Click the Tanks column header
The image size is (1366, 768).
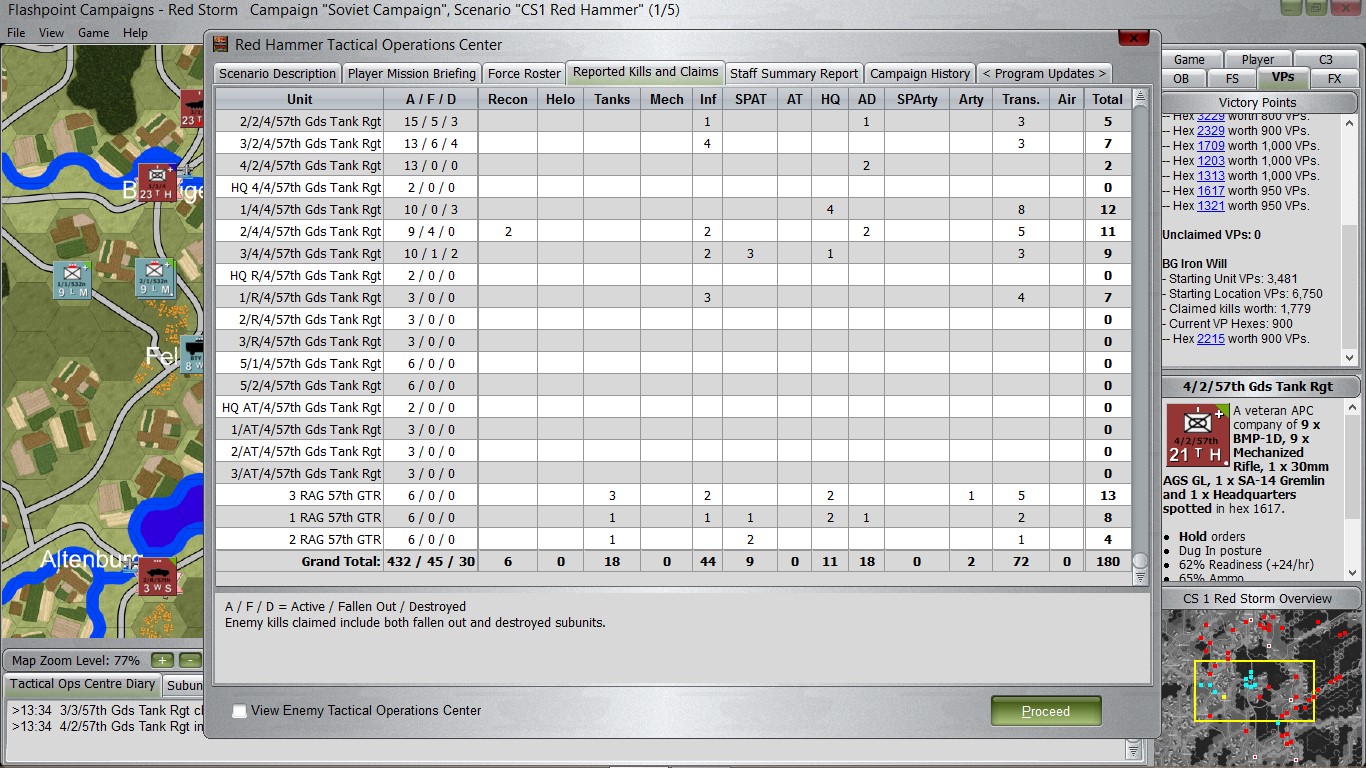[612, 99]
